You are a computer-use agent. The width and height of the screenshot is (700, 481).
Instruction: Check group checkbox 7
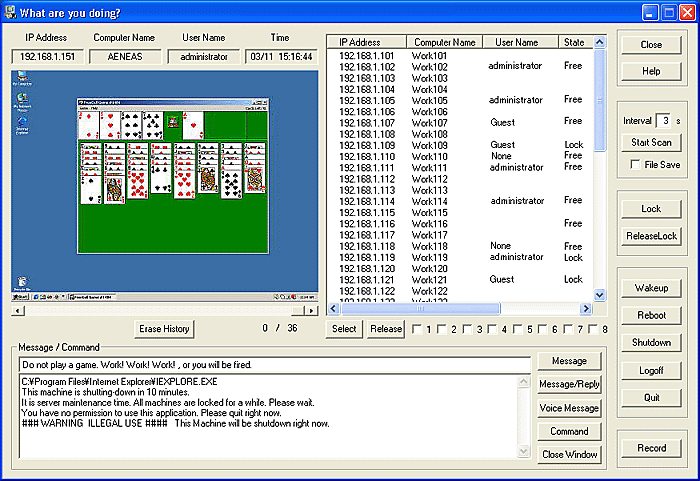(x=568, y=329)
